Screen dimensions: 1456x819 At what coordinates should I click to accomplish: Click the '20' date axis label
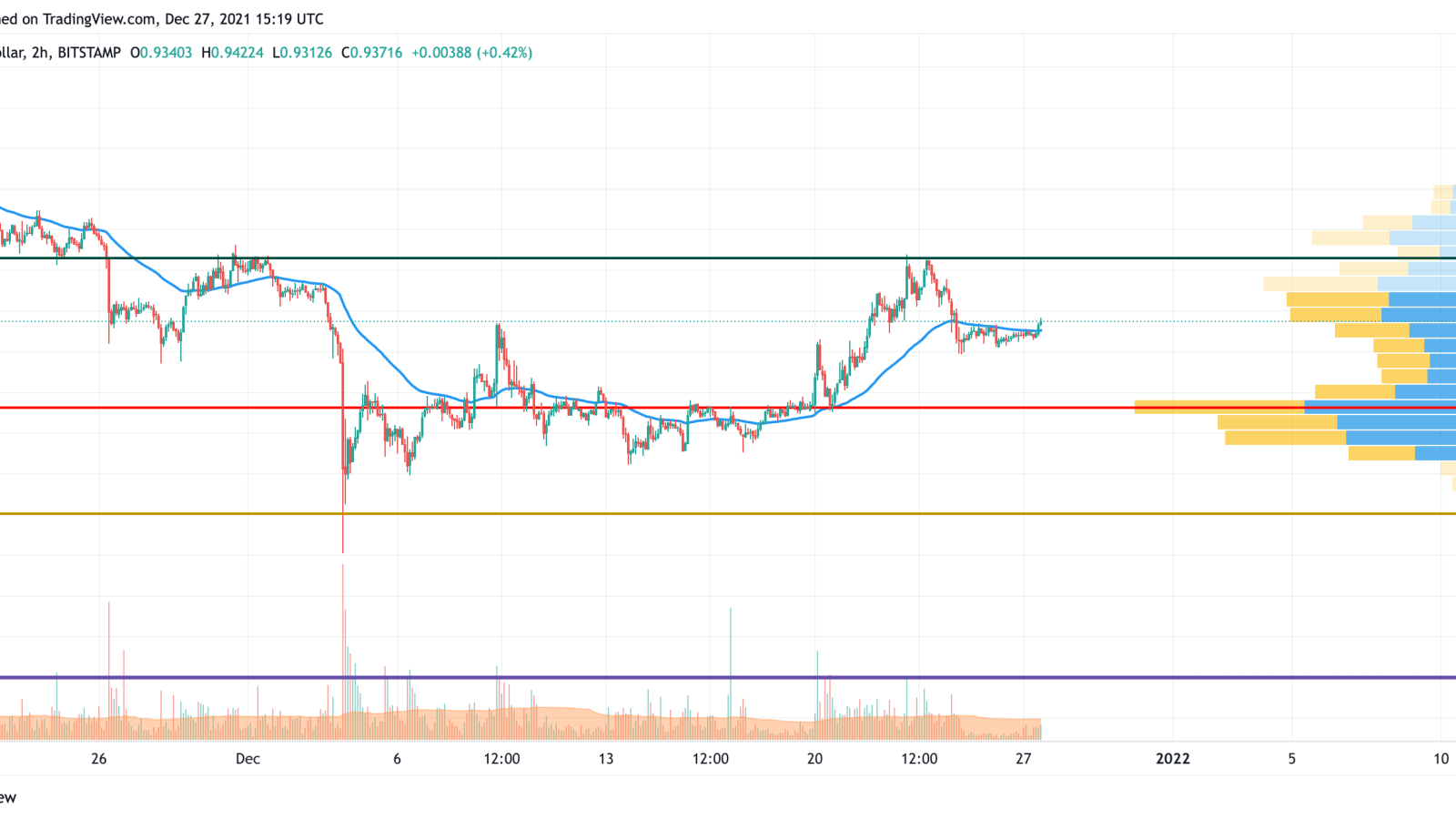pyautogui.click(x=814, y=758)
